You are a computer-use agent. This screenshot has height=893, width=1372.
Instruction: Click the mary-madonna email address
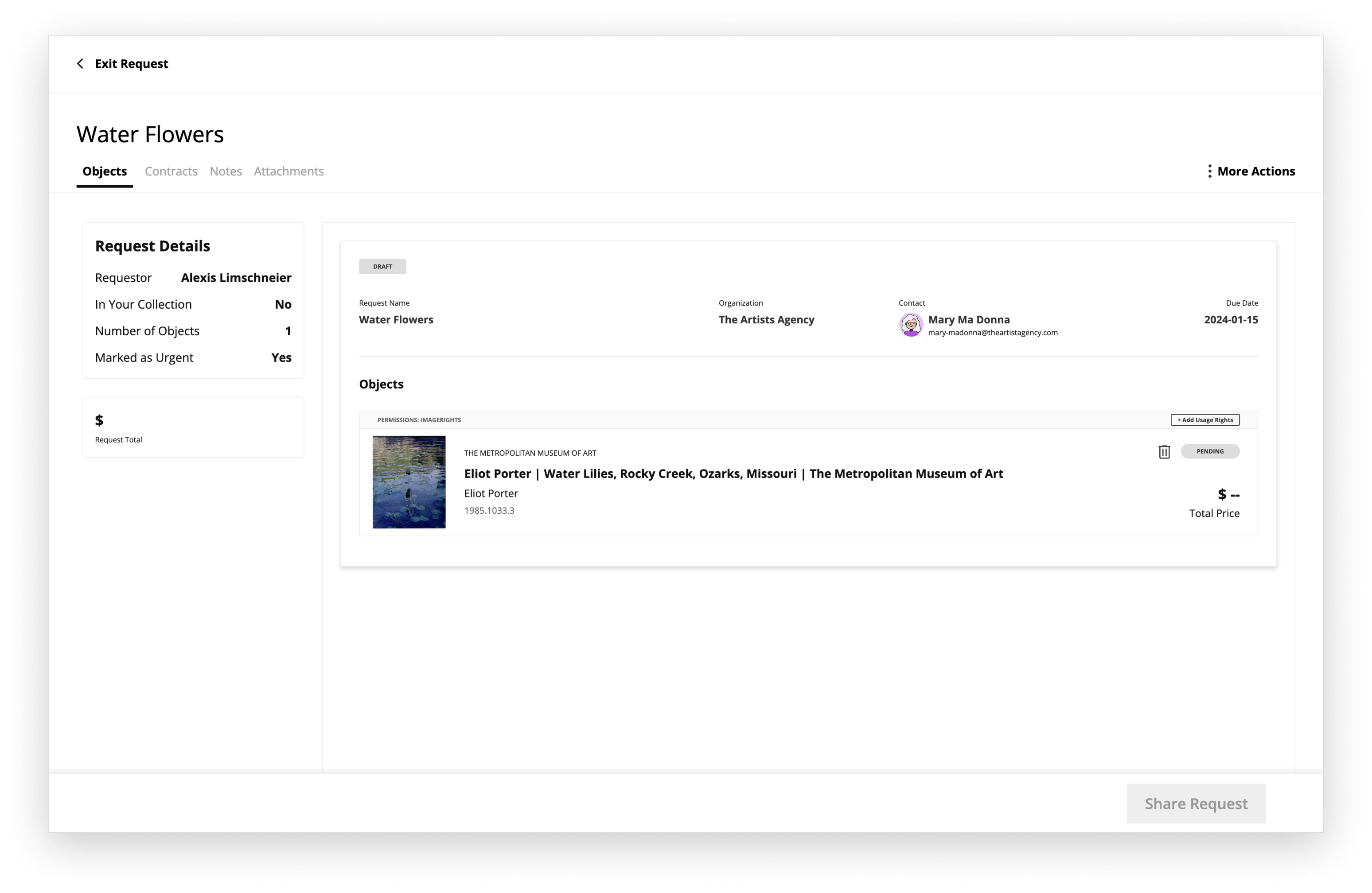992,332
